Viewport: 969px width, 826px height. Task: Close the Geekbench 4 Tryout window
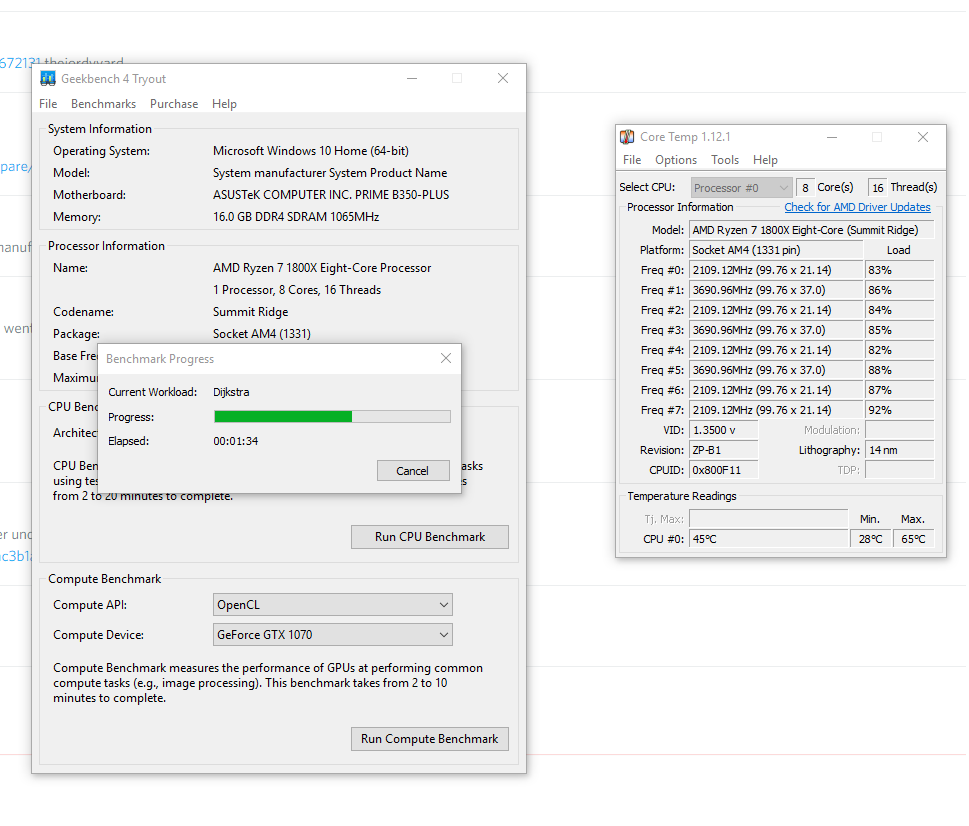coord(503,78)
